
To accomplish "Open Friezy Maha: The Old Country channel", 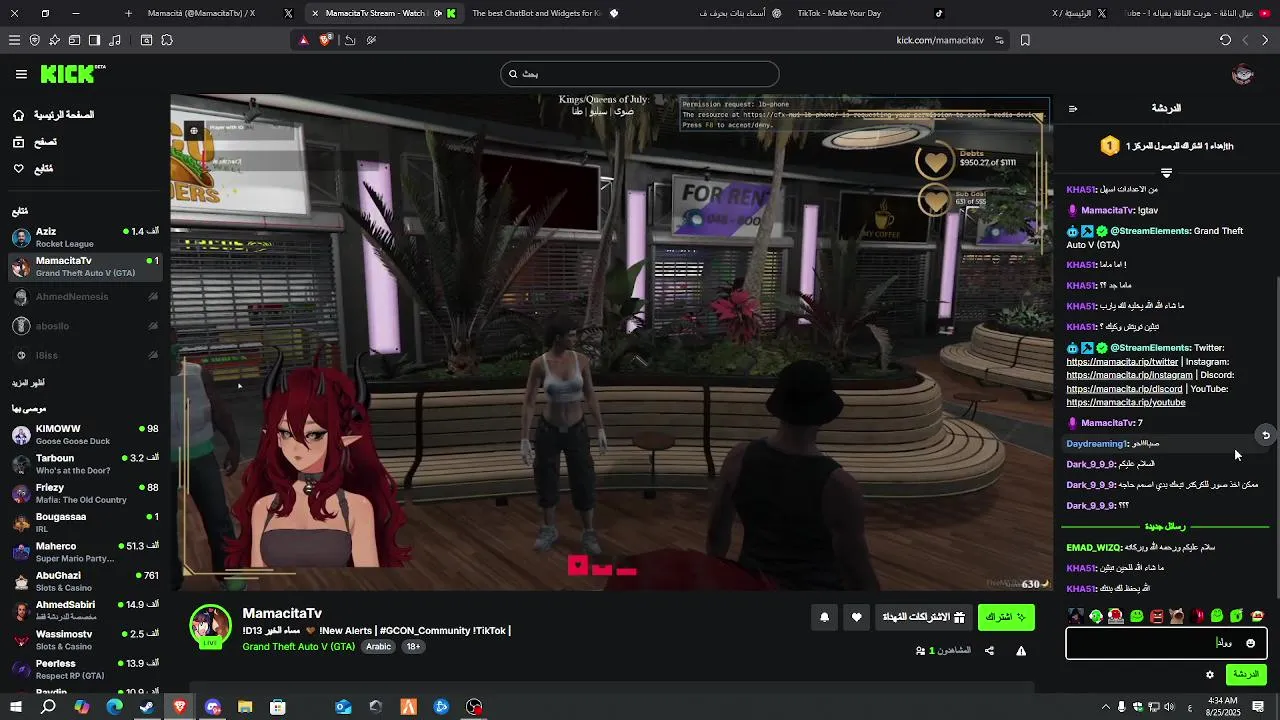I will (x=85, y=493).
